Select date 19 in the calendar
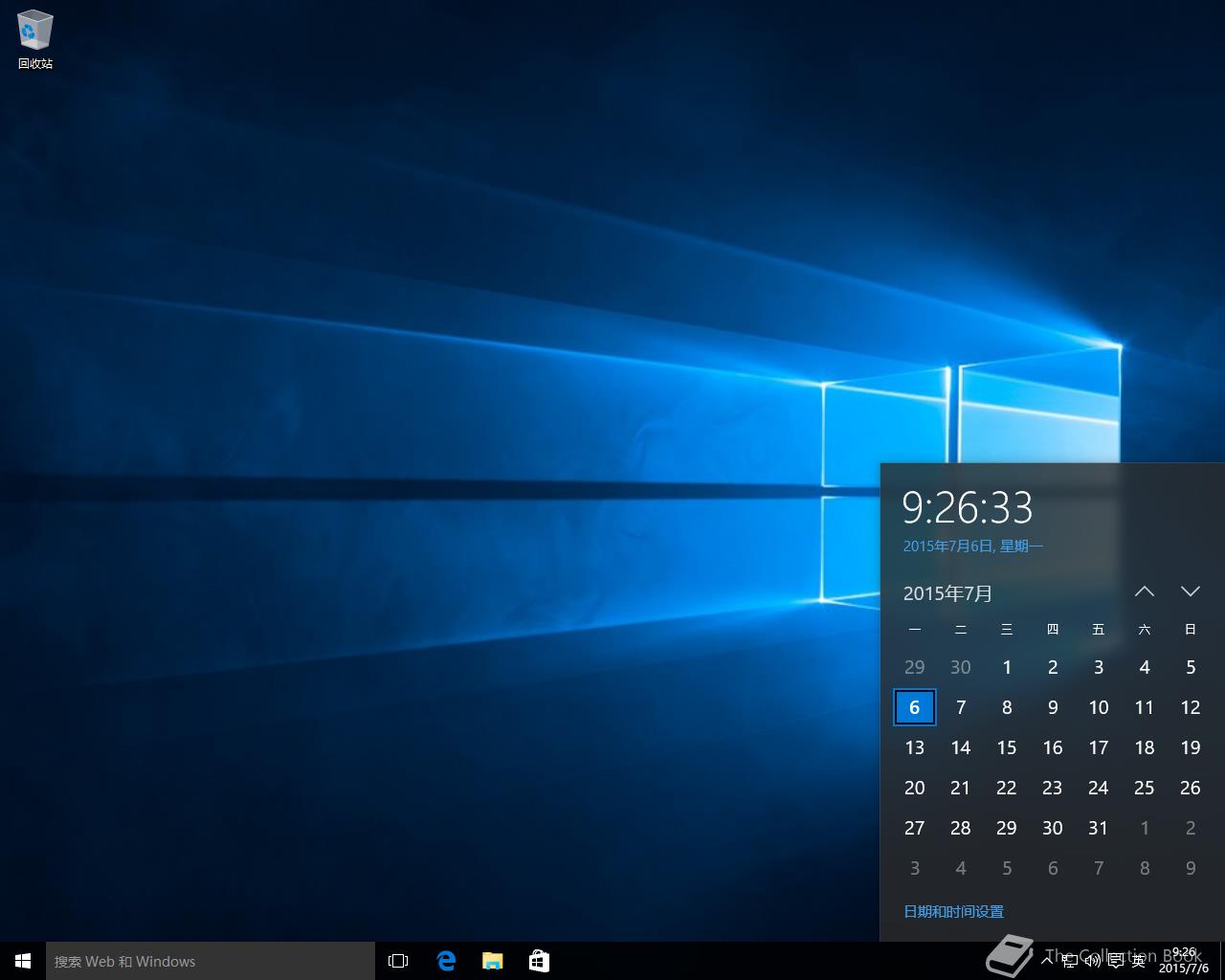The height and width of the screenshot is (980, 1225). [x=1191, y=747]
